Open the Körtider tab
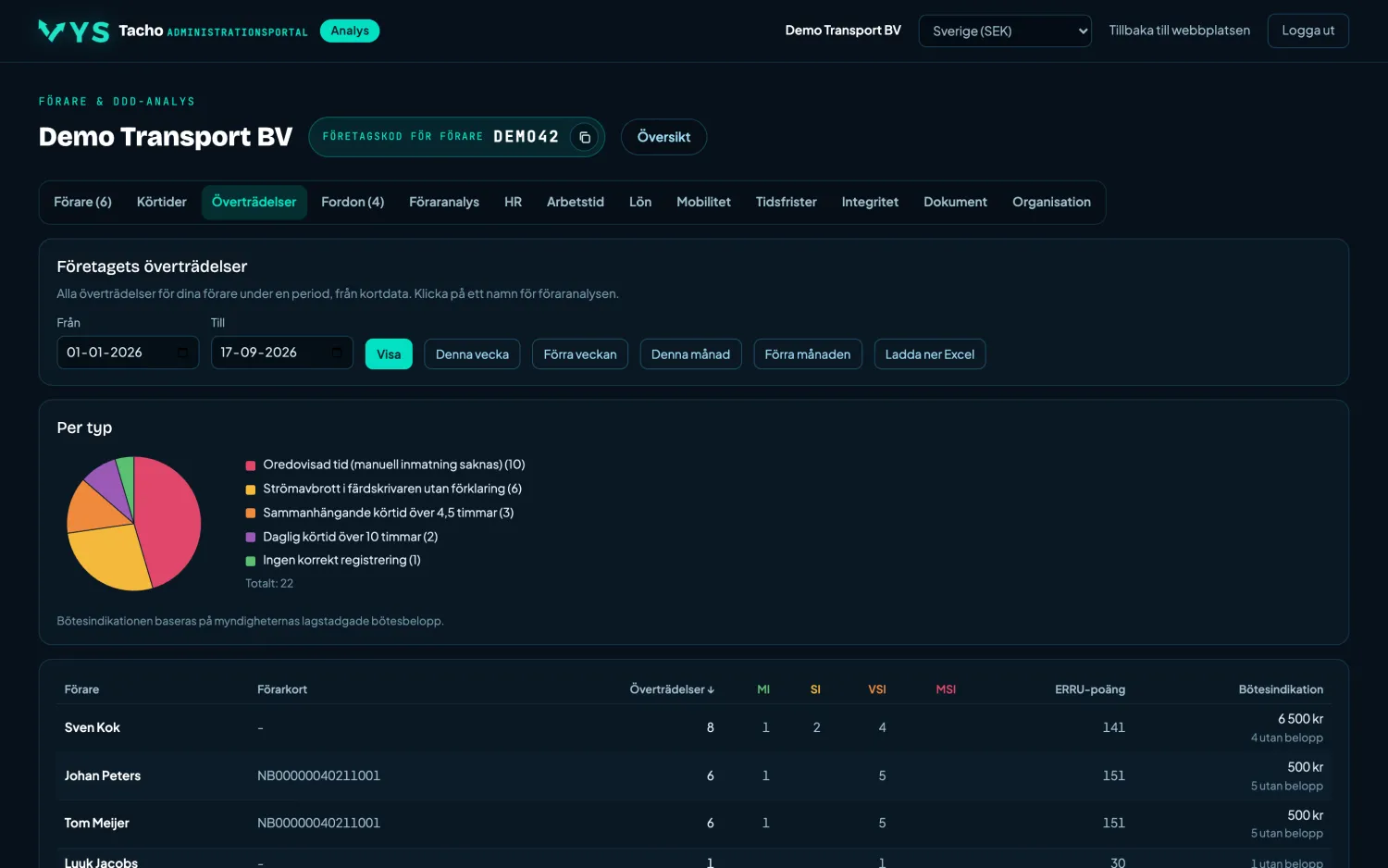 pos(162,202)
